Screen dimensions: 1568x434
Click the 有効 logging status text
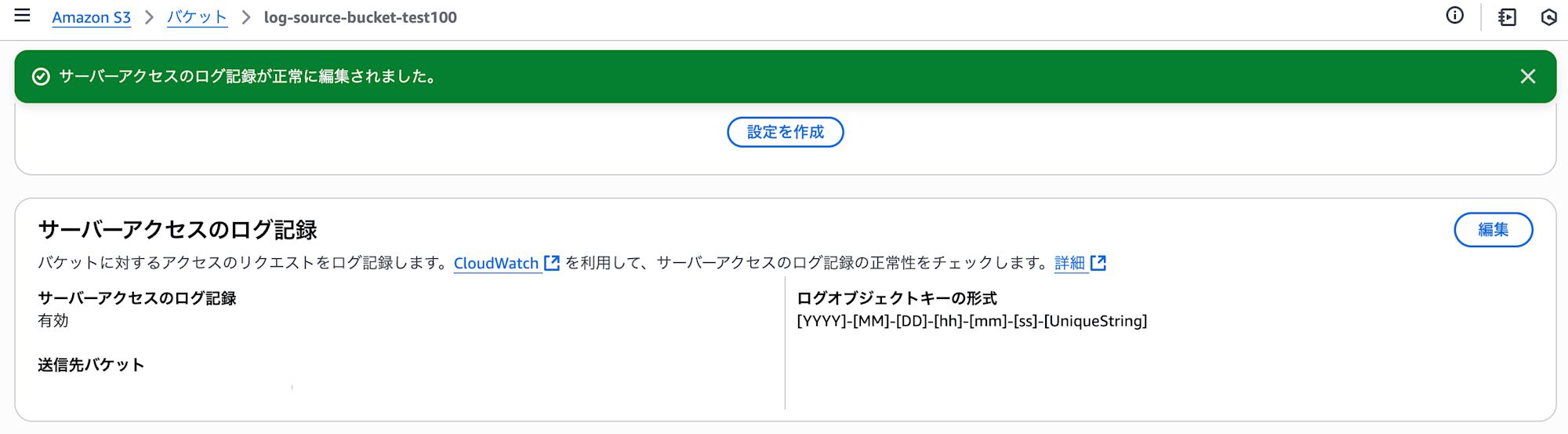point(53,320)
